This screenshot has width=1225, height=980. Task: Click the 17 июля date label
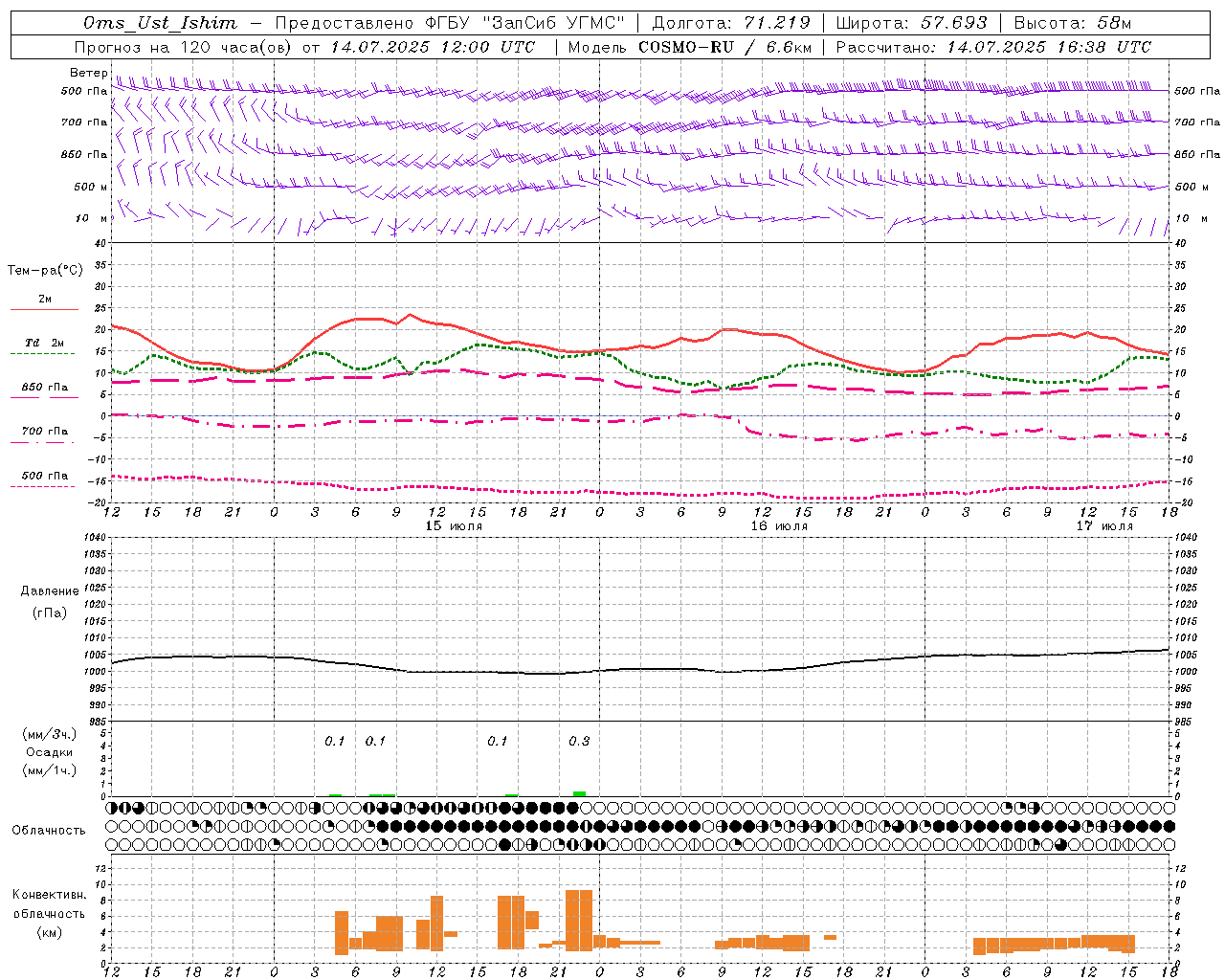1104,526
